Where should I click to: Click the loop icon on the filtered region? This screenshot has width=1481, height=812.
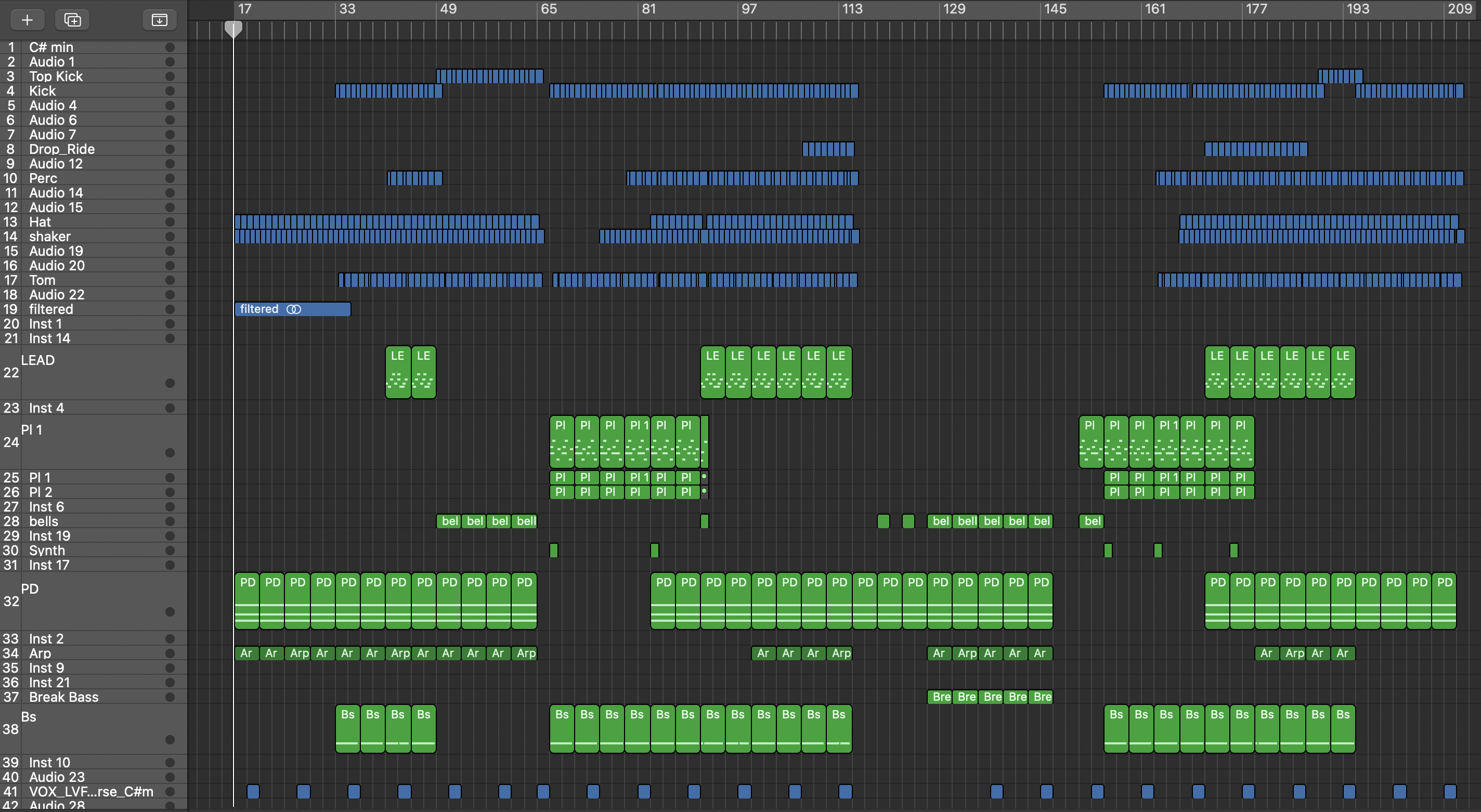294,309
